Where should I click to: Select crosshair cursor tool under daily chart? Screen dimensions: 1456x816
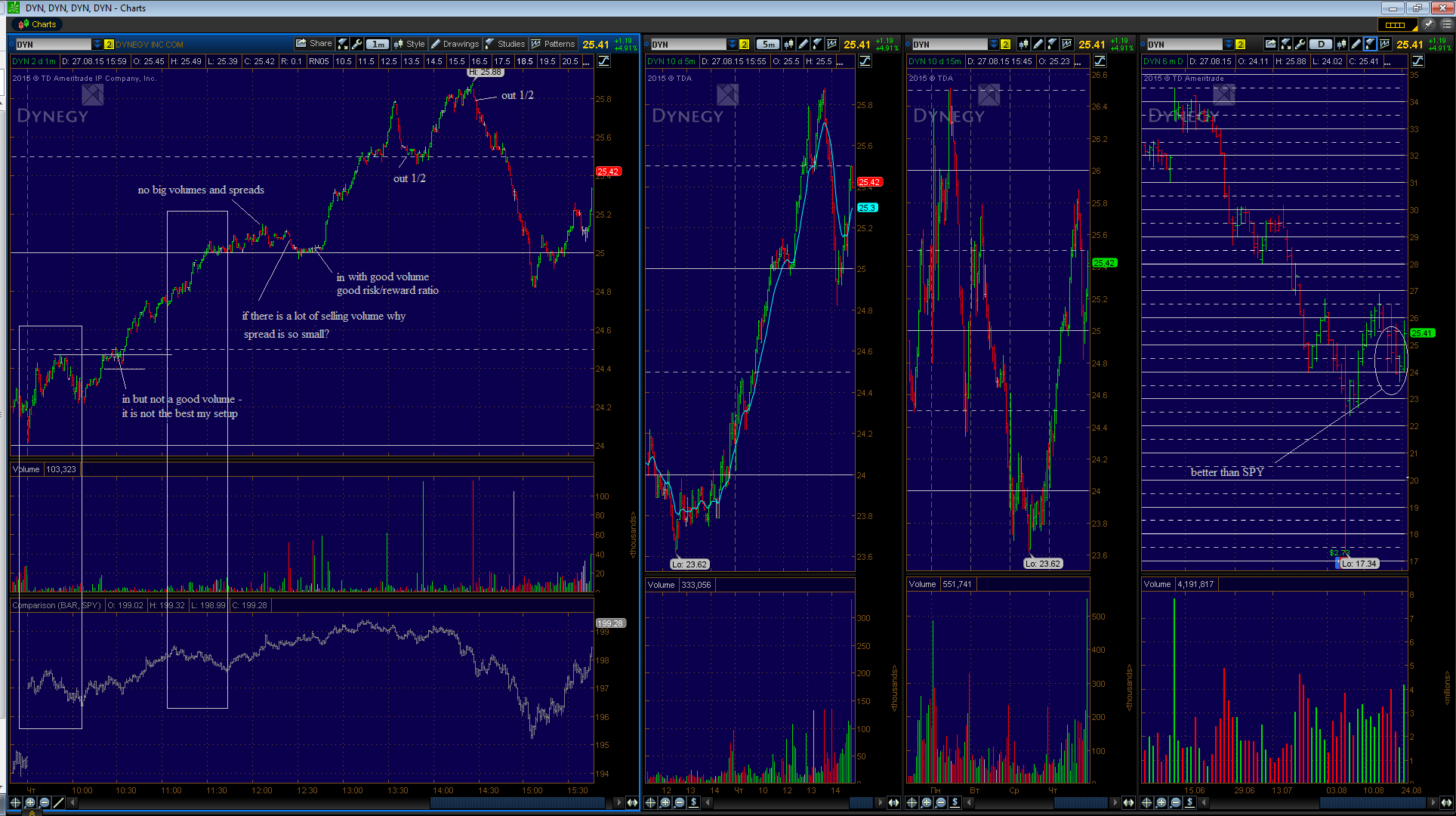pos(1146,802)
